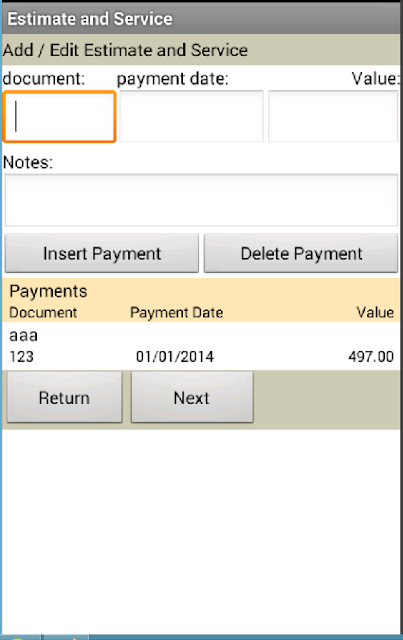
Task: Select the payment row labeled aaa
Action: (x=201, y=346)
